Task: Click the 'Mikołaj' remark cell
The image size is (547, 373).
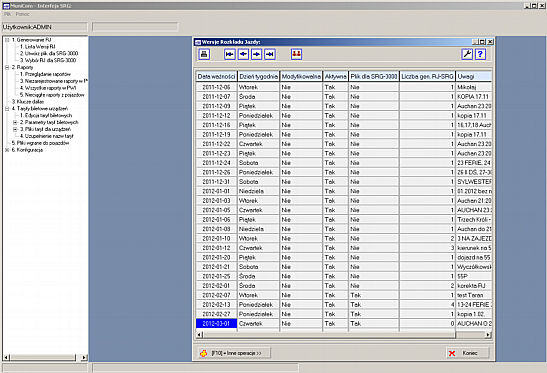Action: (x=474, y=87)
